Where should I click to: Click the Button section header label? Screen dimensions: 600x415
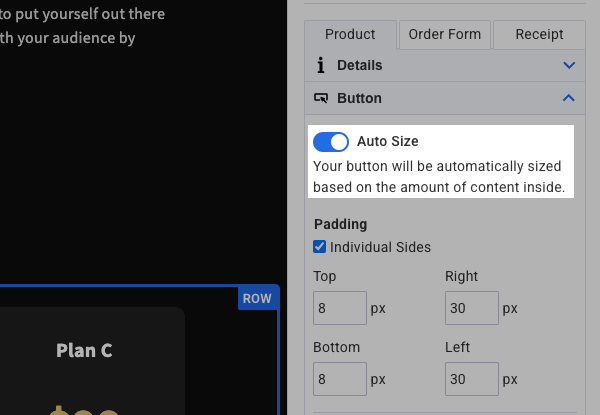(359, 98)
